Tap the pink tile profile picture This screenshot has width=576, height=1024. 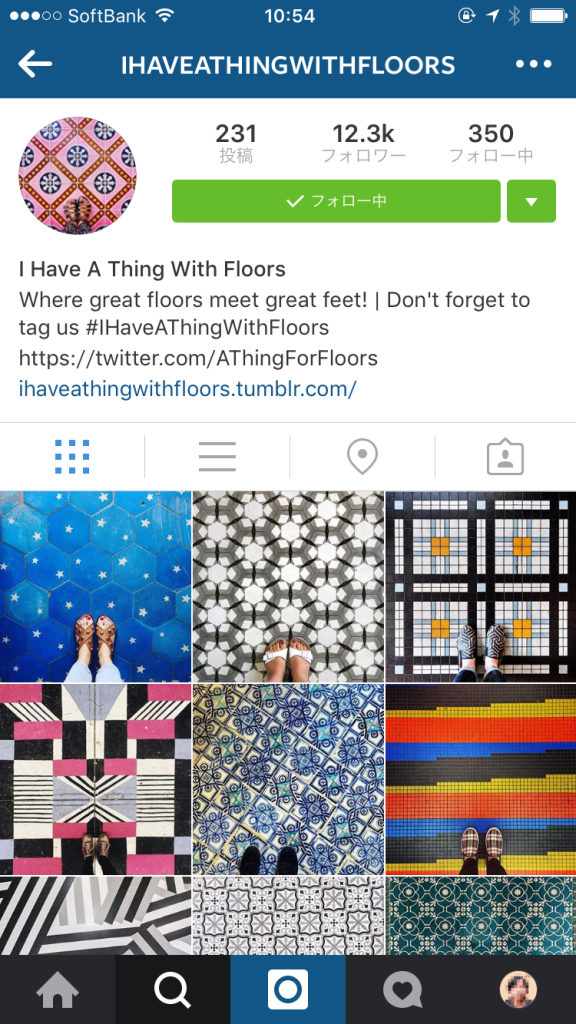(x=78, y=176)
